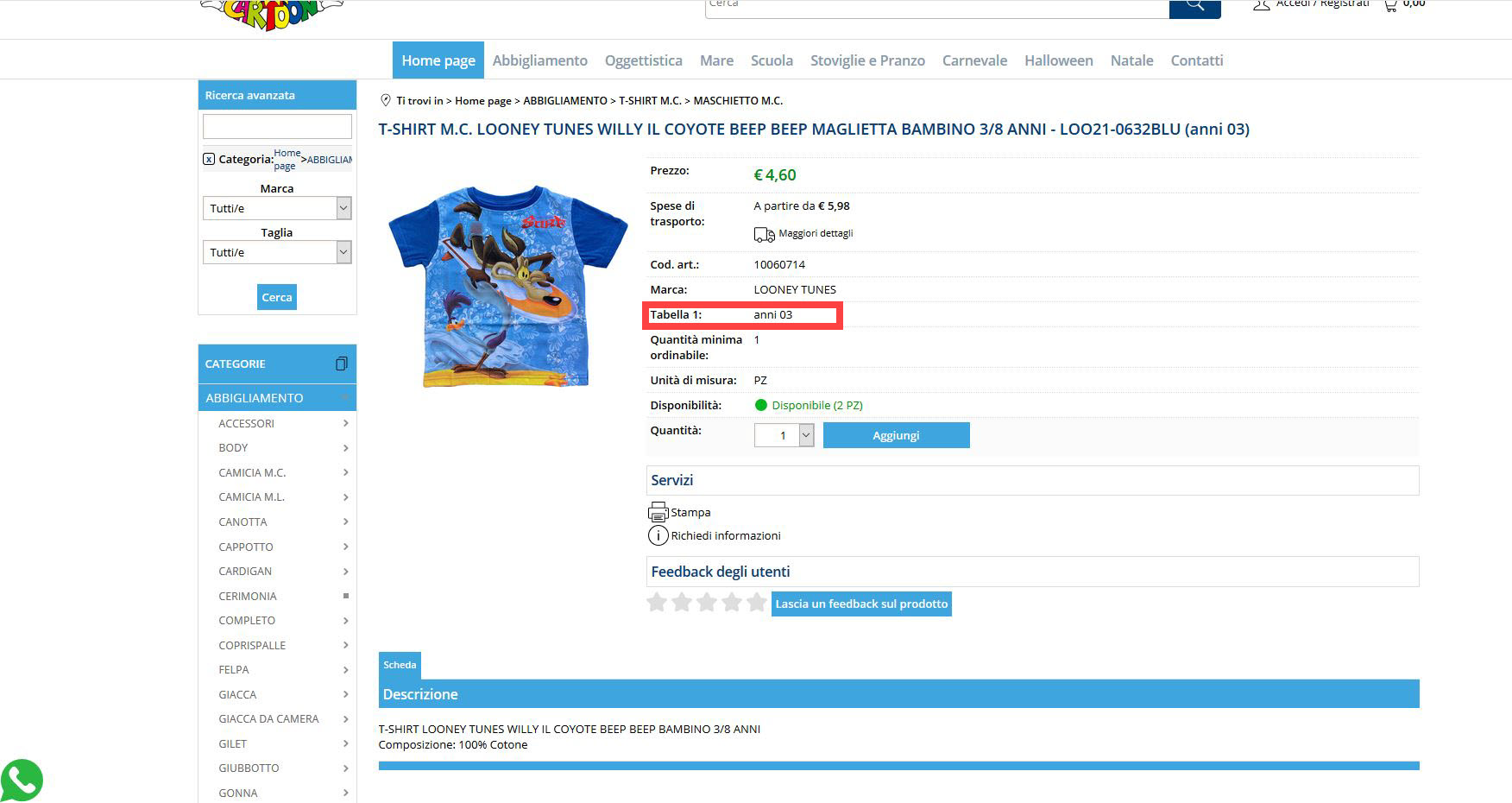The width and height of the screenshot is (1512, 803).
Task: Click the WhatsApp chat icon
Action: 22,780
